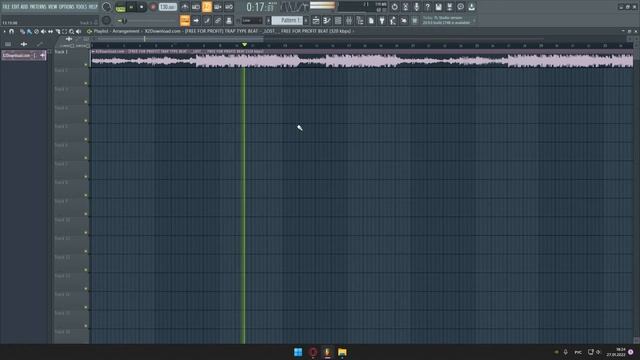Image resolution: width=640 pixels, height=360 pixels.
Task: Select the playlist draw pencil tool
Action: (22, 31)
